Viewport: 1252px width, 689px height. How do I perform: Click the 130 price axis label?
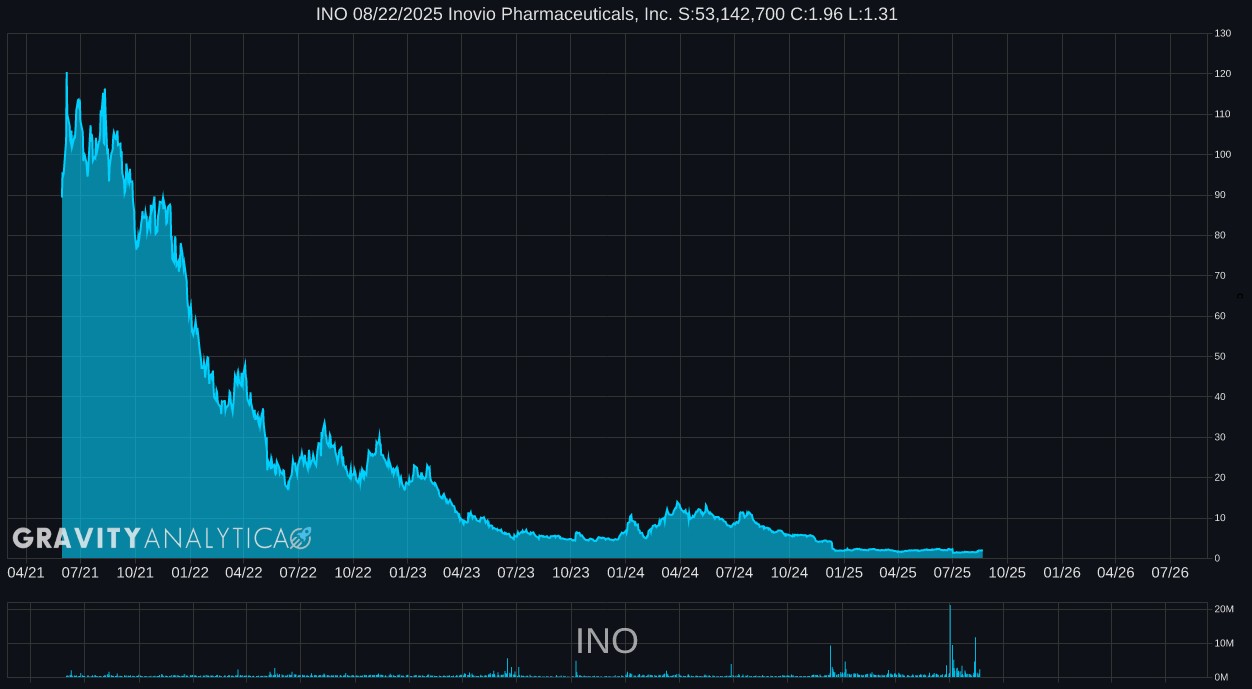(1223, 34)
